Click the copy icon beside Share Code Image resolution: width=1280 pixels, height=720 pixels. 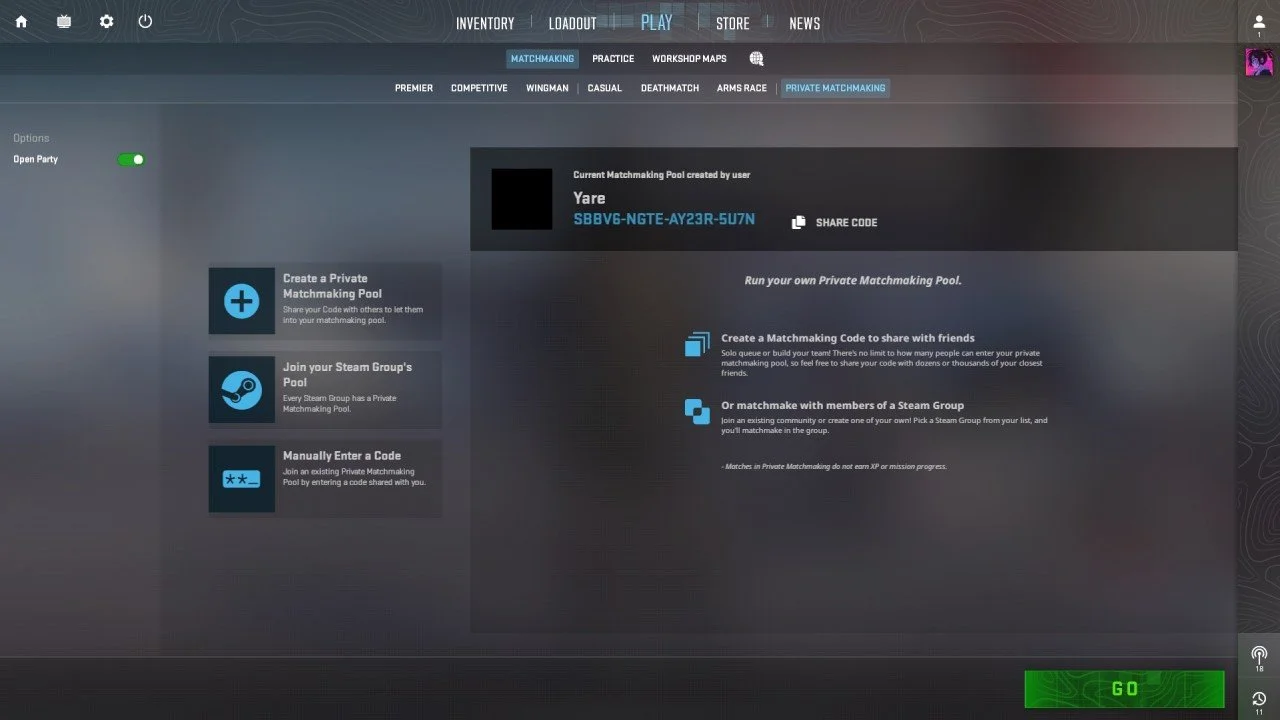click(x=798, y=222)
